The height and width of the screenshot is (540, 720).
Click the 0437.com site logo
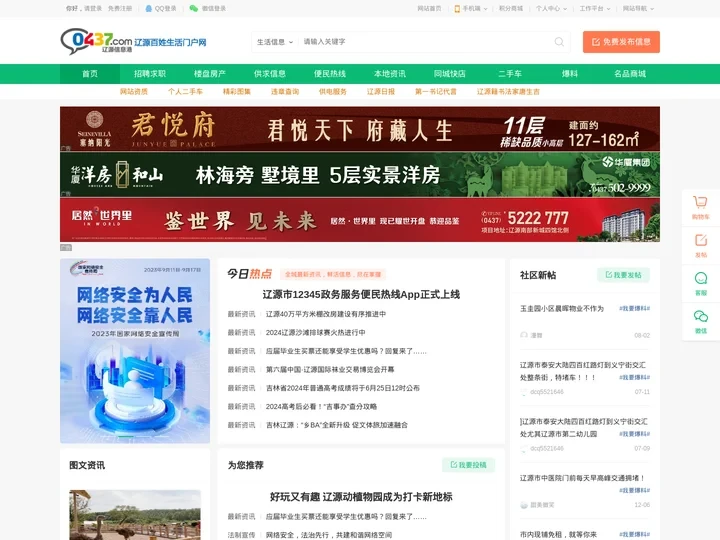pos(133,41)
